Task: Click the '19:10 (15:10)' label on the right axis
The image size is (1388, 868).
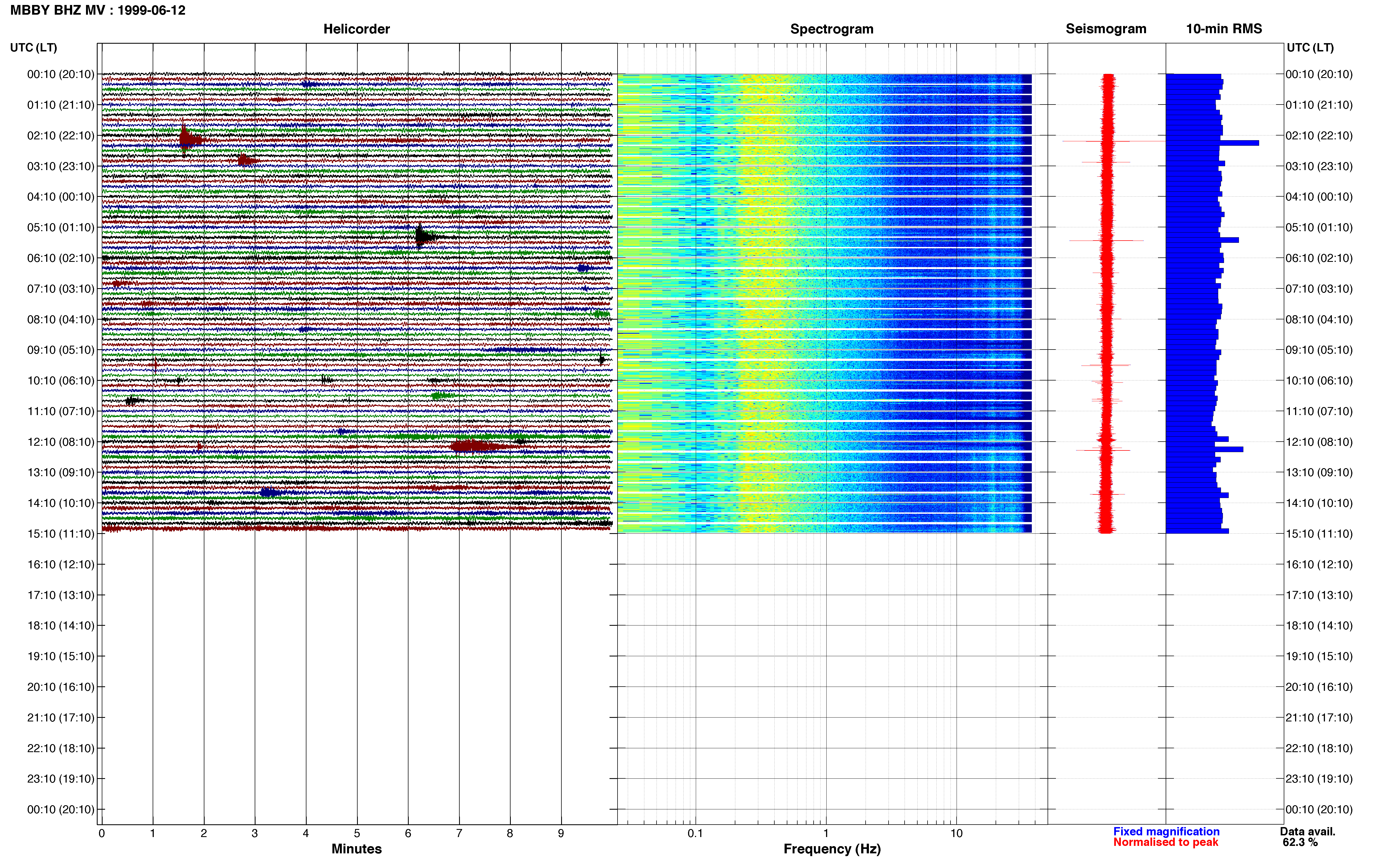Action: [1319, 656]
